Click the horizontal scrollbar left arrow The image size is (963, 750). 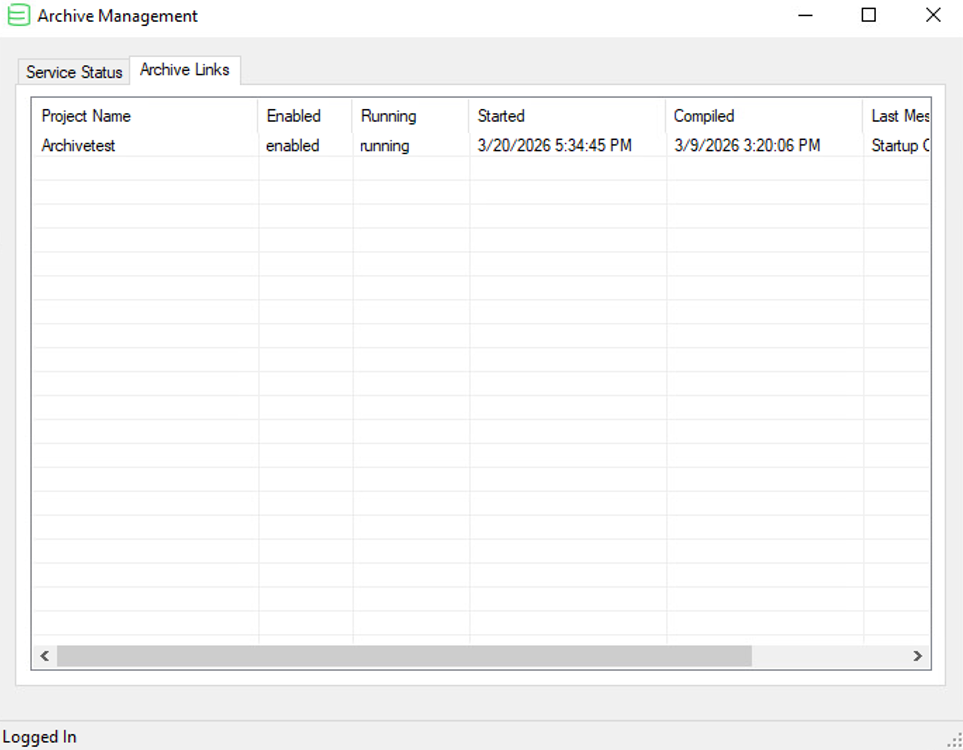(x=45, y=656)
